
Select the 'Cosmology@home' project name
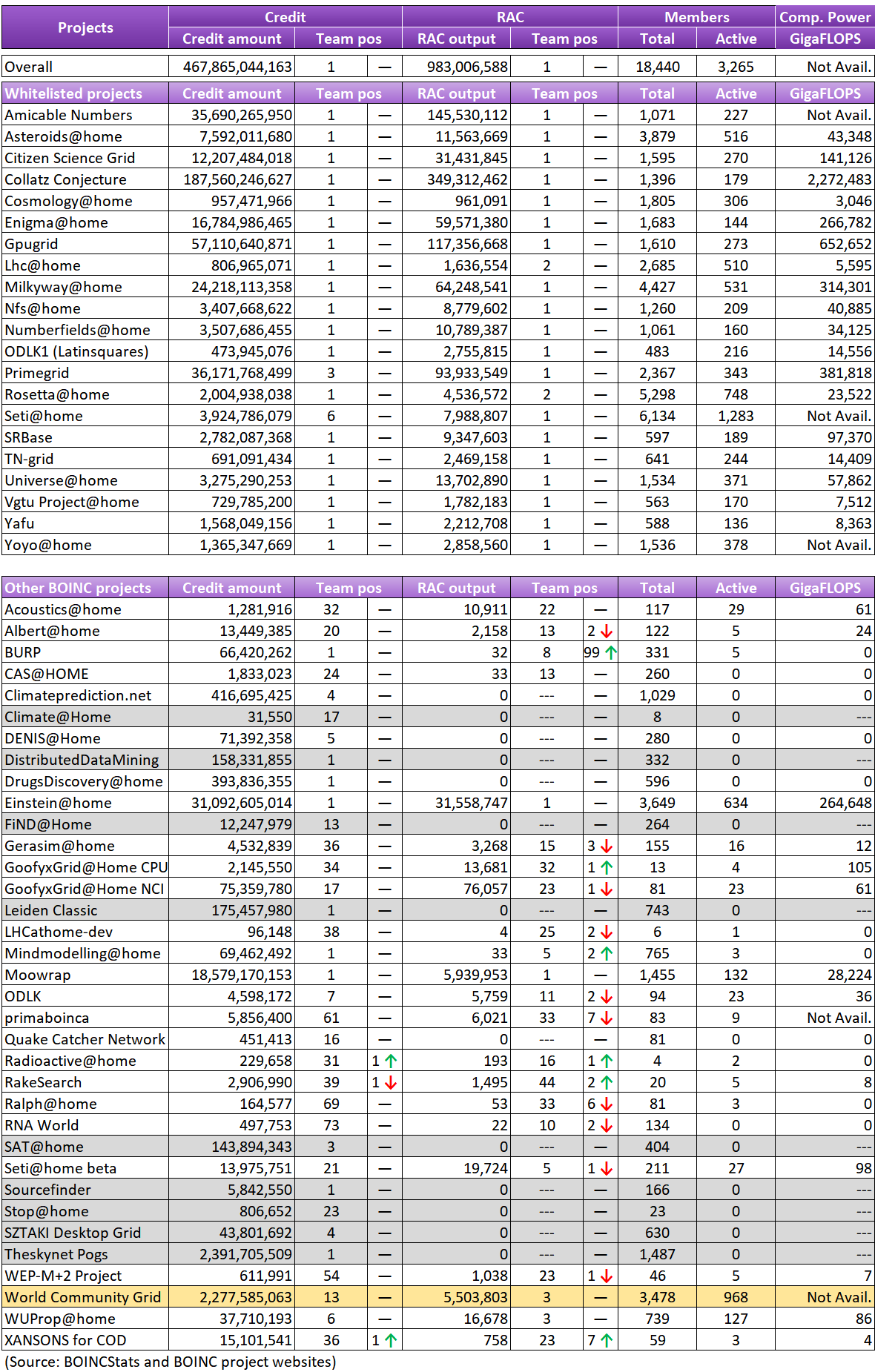coord(68,201)
